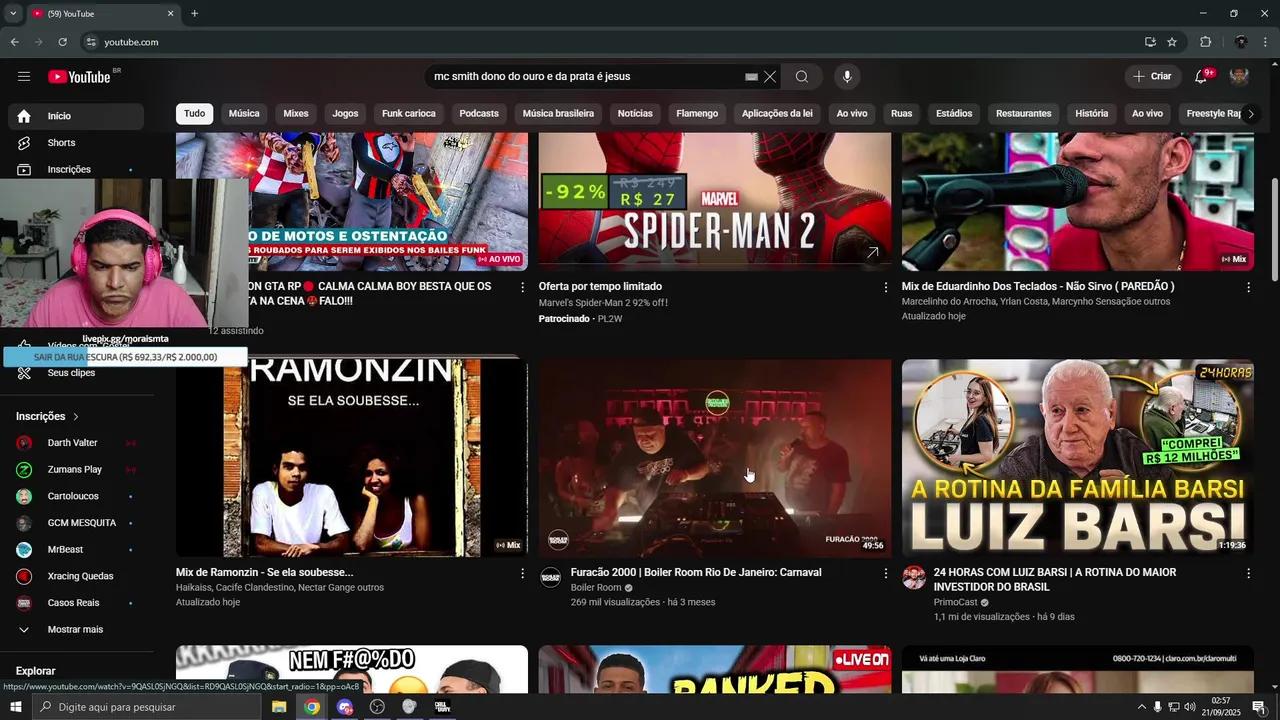Go to Início in sidebar
The height and width of the screenshot is (720, 1280).
76,116
